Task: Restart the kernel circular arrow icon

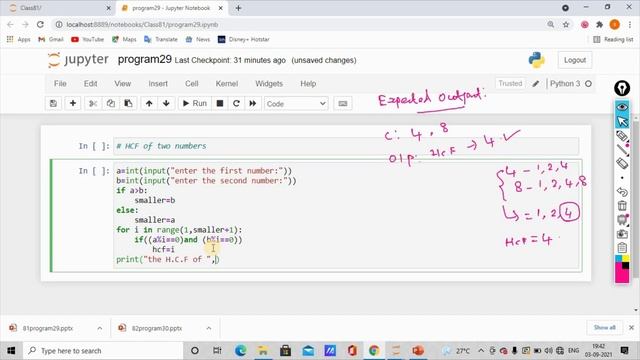Action: coord(236,104)
